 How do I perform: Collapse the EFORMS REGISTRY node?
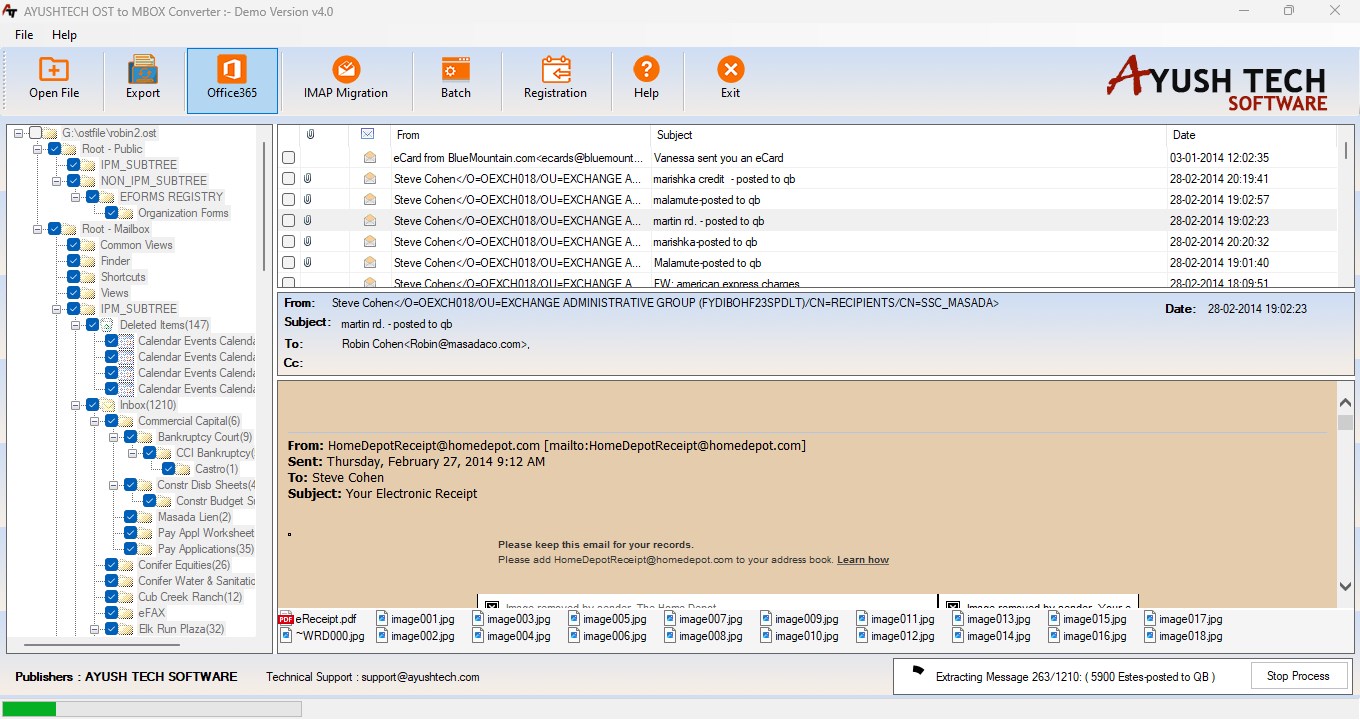click(x=76, y=197)
